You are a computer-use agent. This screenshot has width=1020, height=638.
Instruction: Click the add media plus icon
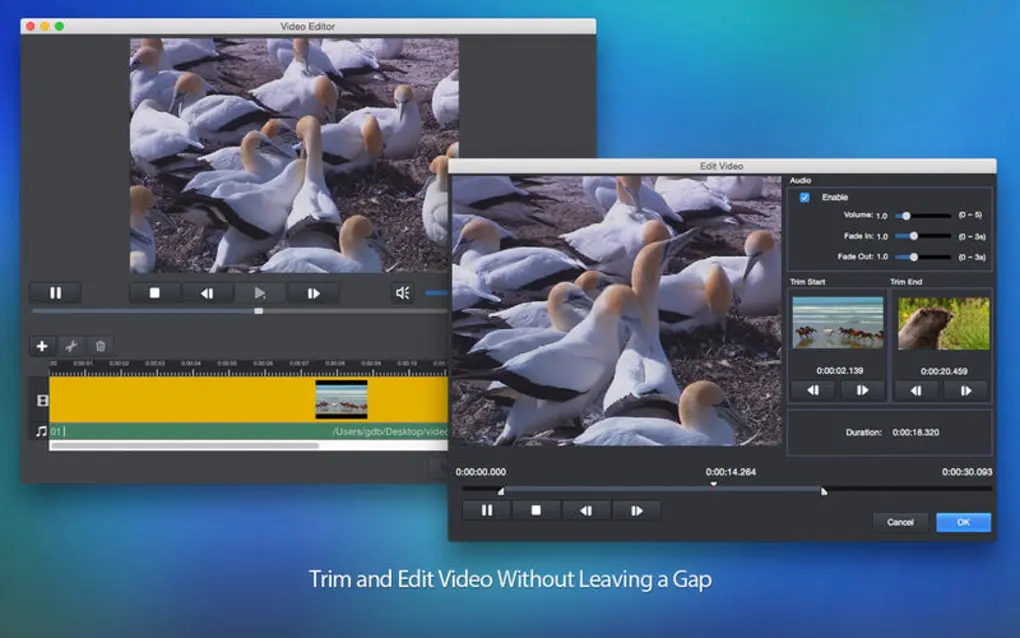[40, 345]
